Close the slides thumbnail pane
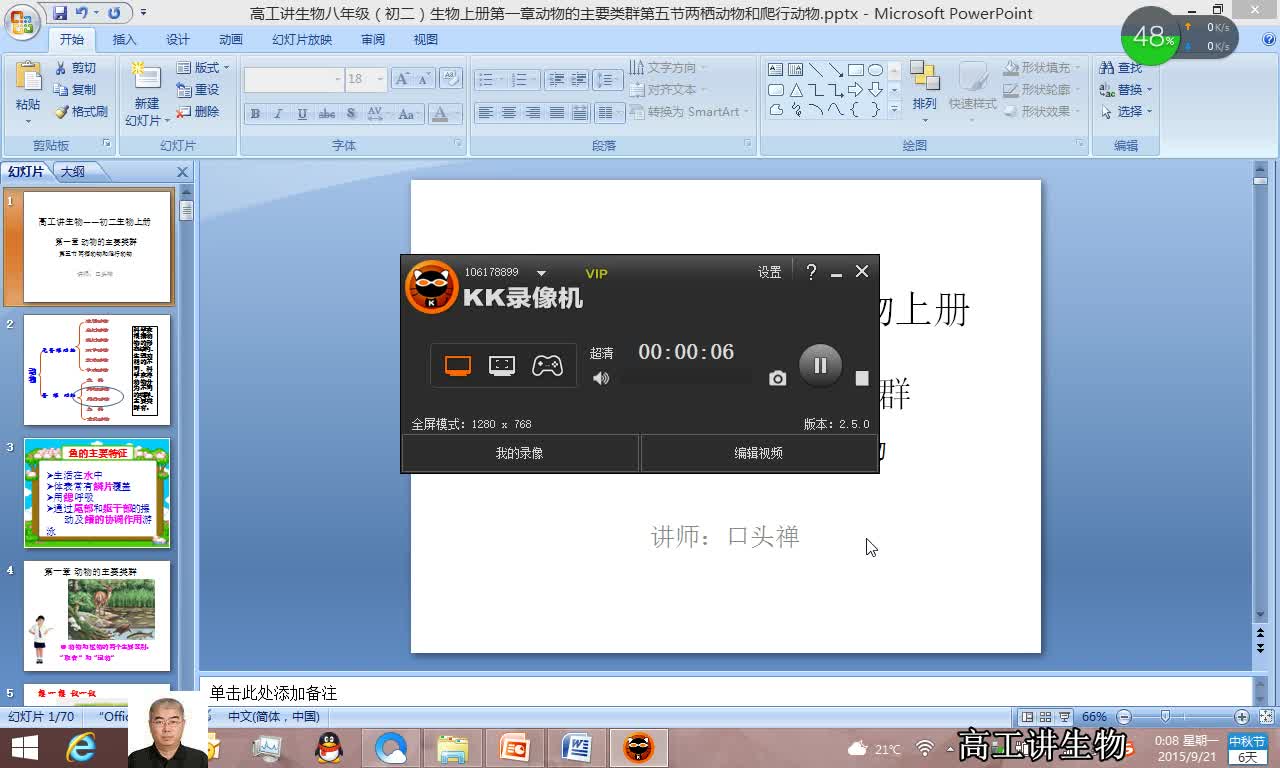This screenshot has height=768, width=1280. point(182,172)
